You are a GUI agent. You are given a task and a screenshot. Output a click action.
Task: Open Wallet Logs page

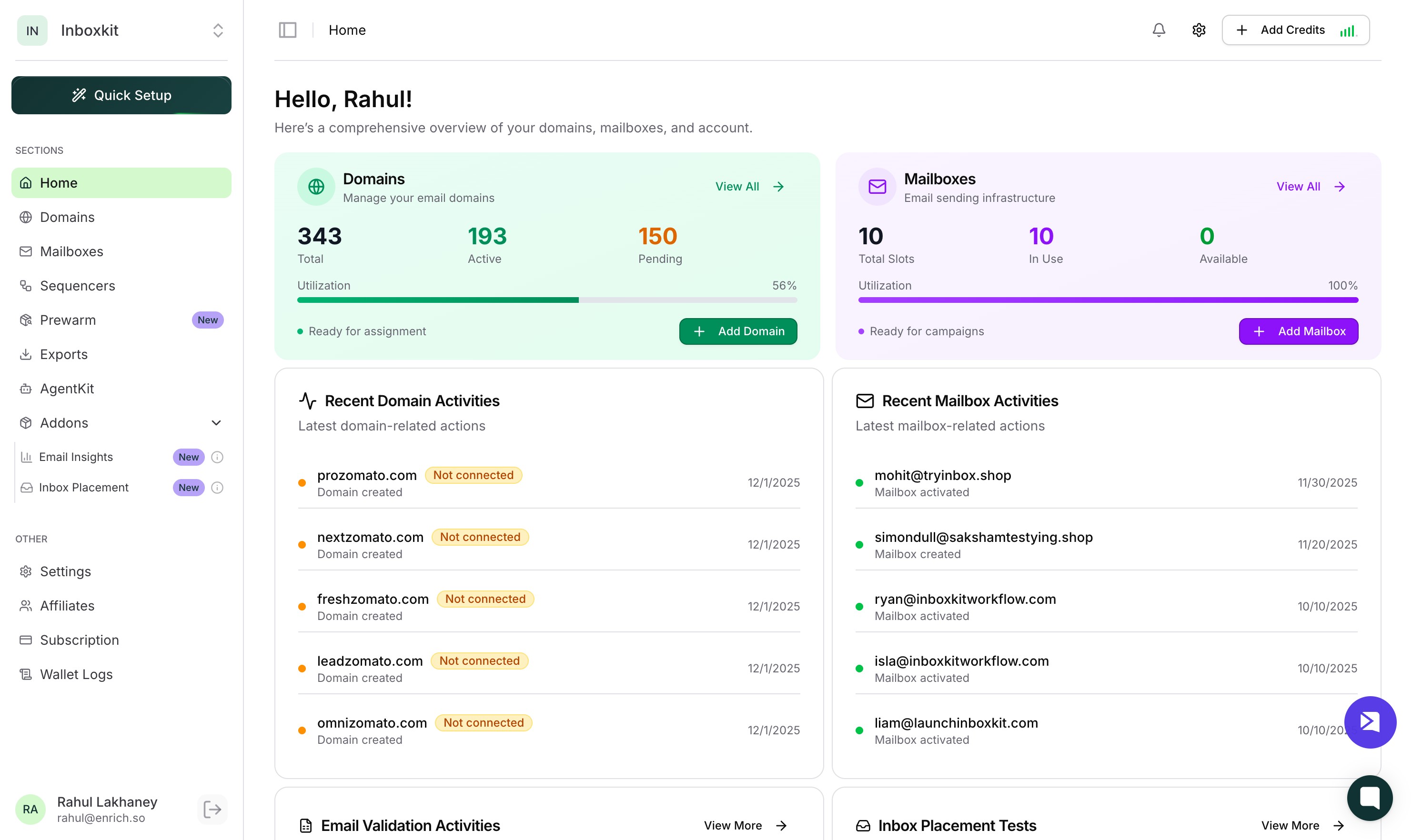point(76,674)
